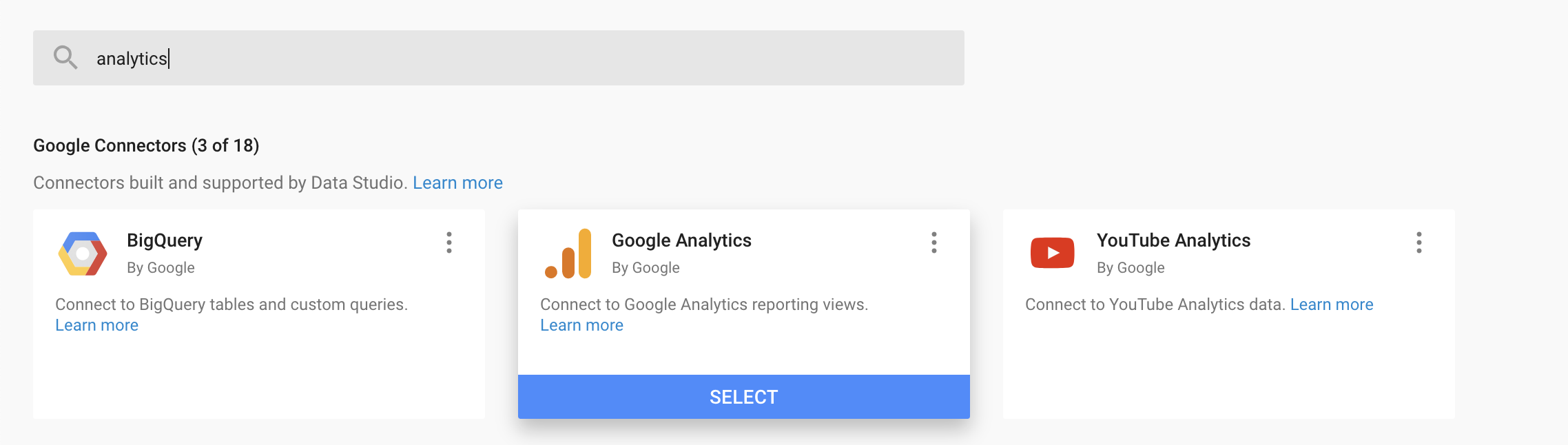Viewport: 1568px width, 445px height.
Task: Click the Google Analytics bar chart logo
Action: click(x=568, y=253)
